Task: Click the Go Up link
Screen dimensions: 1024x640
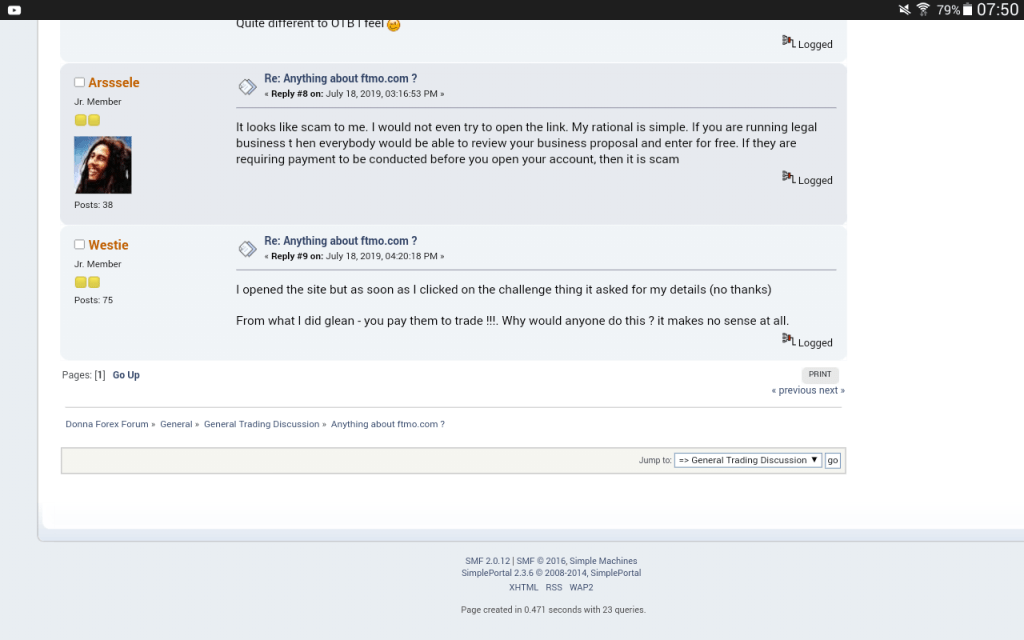Action: coord(126,375)
